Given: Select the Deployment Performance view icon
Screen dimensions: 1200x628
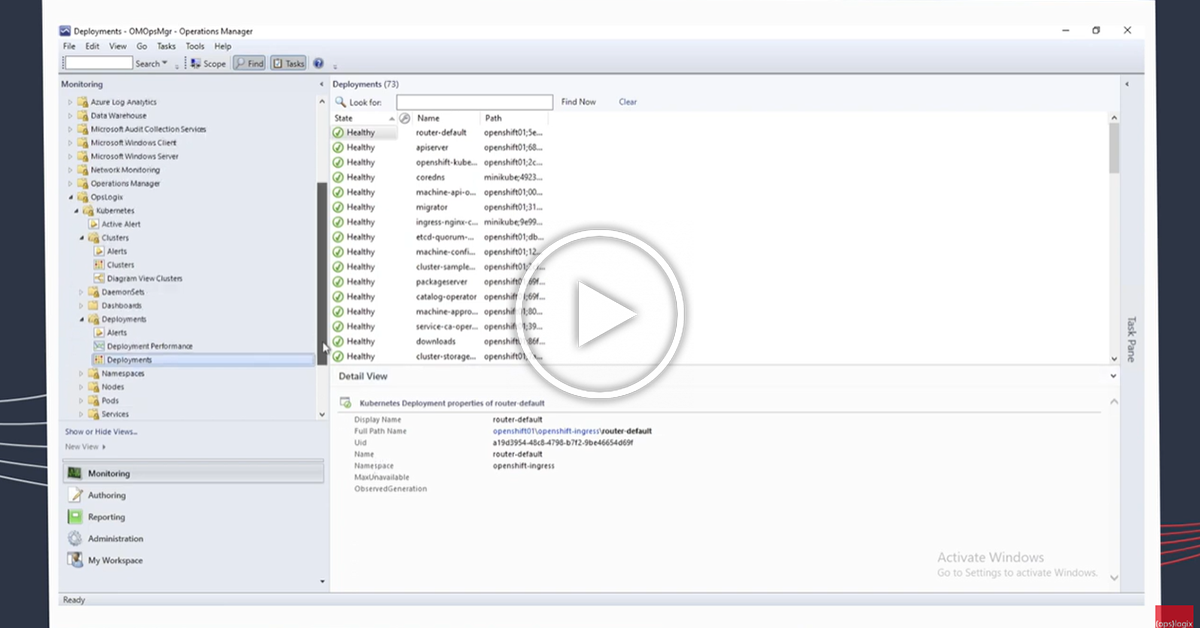Looking at the screenshot, I should (99, 346).
